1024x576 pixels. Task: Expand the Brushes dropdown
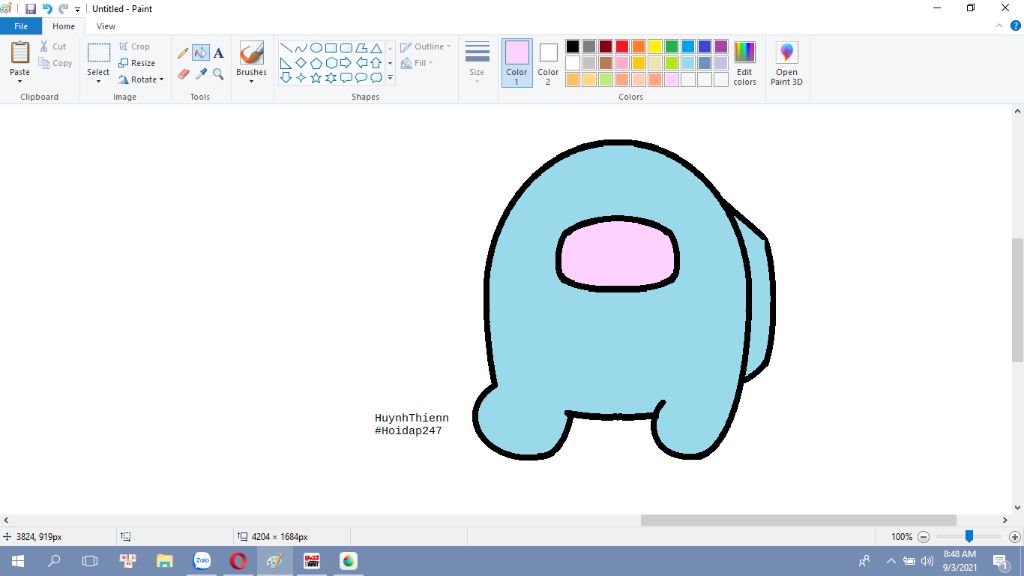click(x=251, y=80)
